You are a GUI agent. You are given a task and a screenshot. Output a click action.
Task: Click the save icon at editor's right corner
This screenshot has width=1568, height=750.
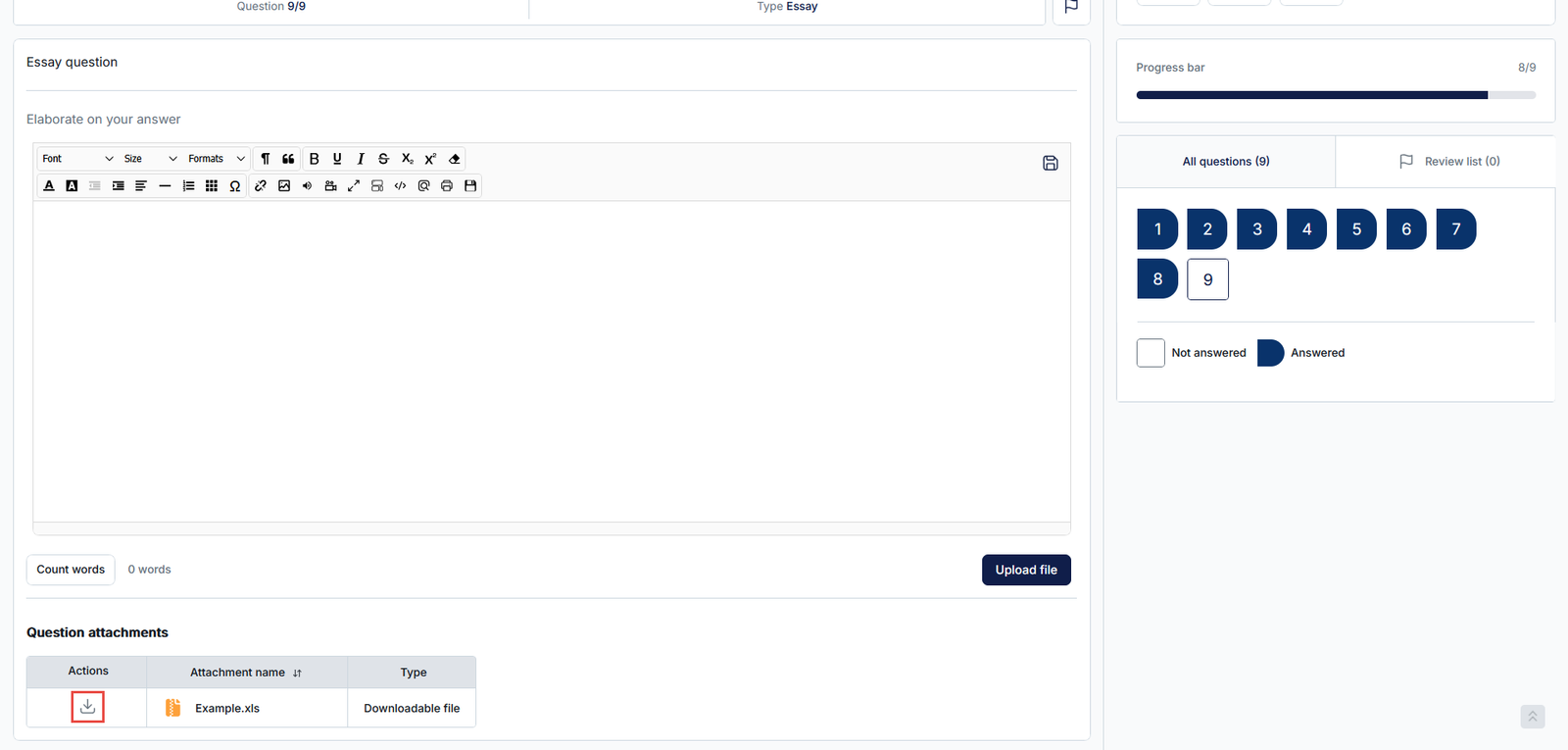coord(1051,163)
